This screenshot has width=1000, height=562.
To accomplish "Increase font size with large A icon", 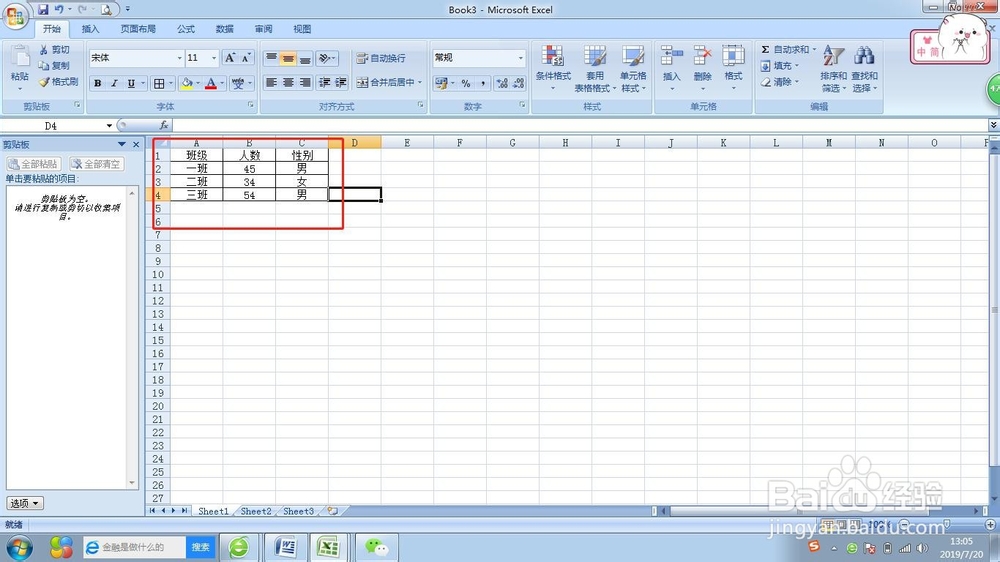I will click(x=230, y=58).
